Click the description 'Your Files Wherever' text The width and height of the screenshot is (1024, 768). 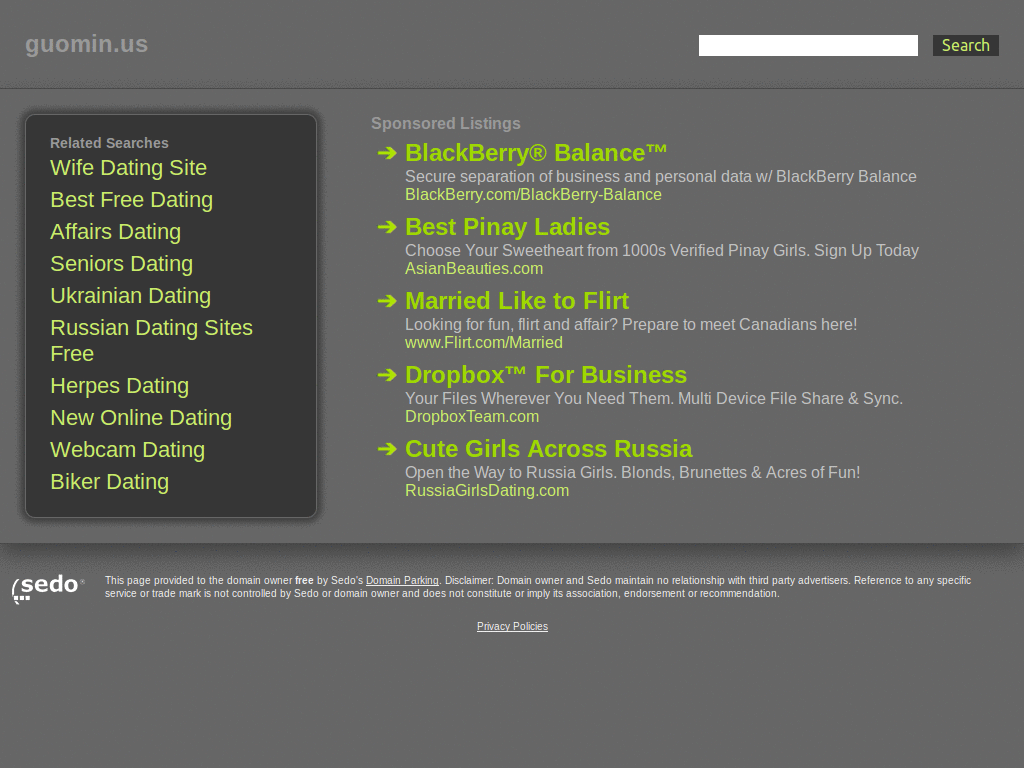pyautogui.click(x=654, y=398)
